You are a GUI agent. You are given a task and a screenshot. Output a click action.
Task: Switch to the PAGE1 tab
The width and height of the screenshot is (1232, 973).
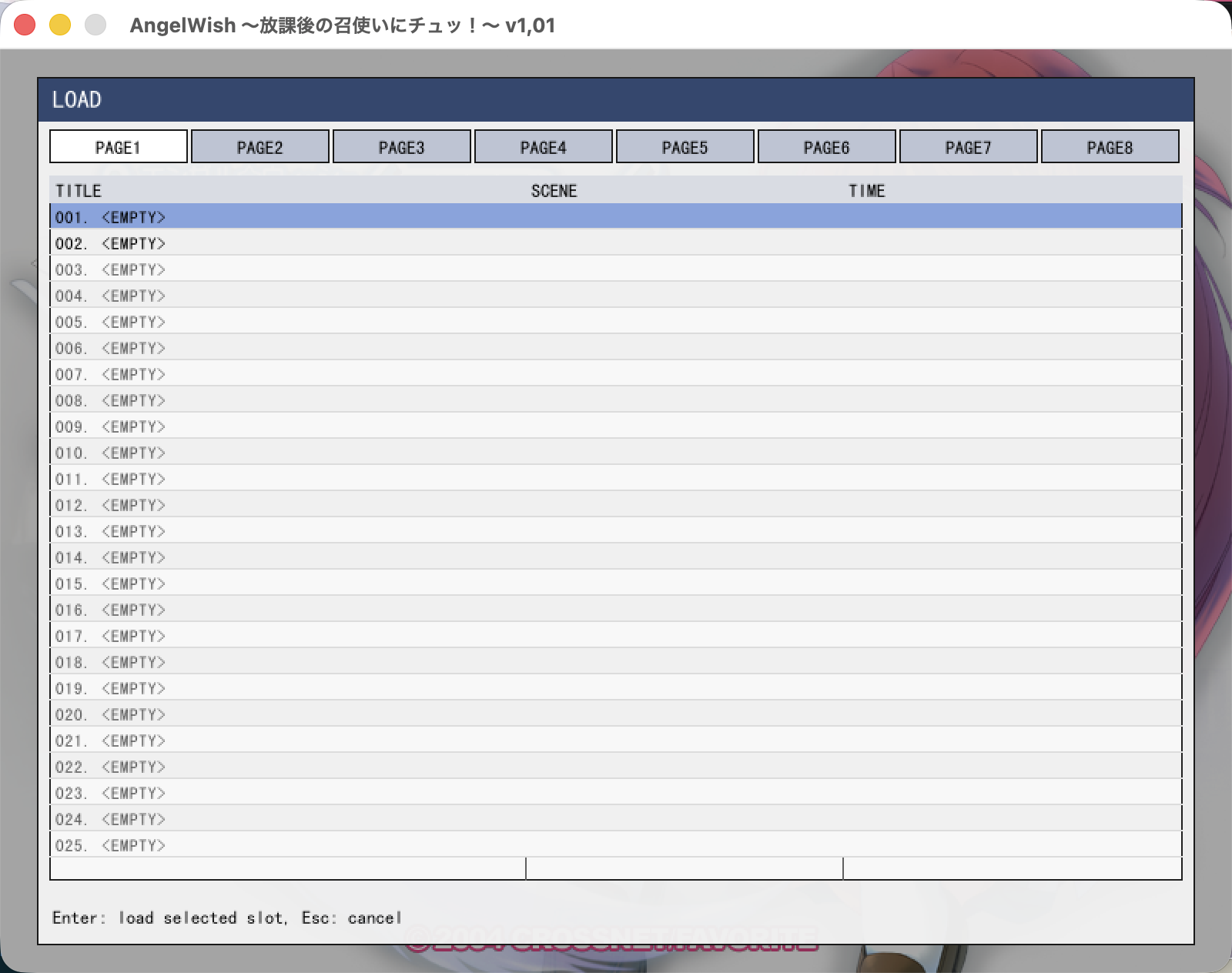click(119, 146)
